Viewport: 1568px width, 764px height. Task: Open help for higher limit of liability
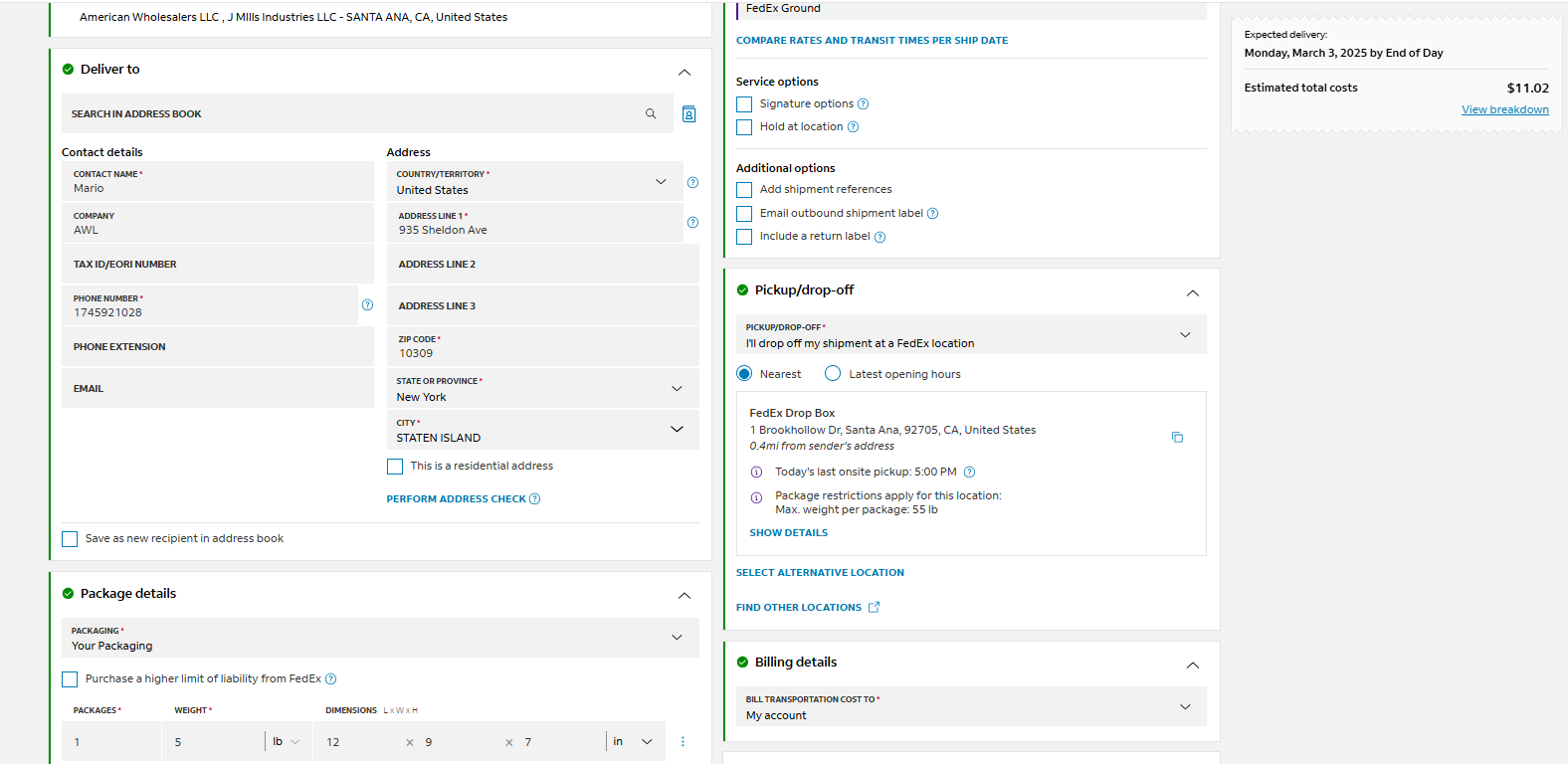331,678
